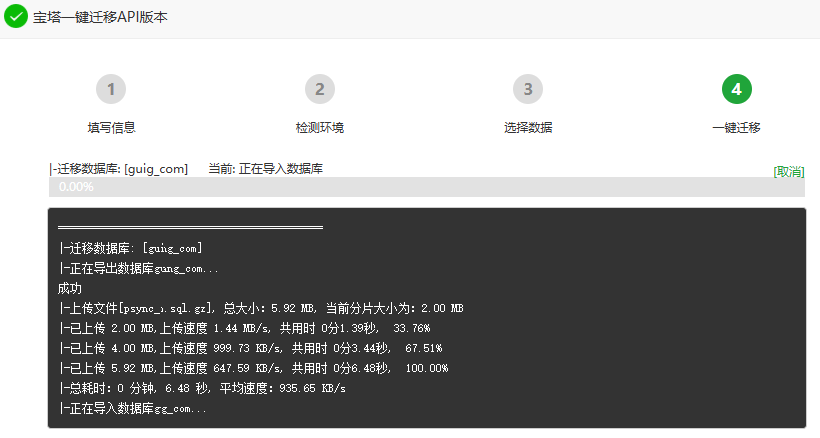
Task: Click the log line 上传文件 总大小 5.92 MB
Action: pyautogui.click(x=261, y=308)
